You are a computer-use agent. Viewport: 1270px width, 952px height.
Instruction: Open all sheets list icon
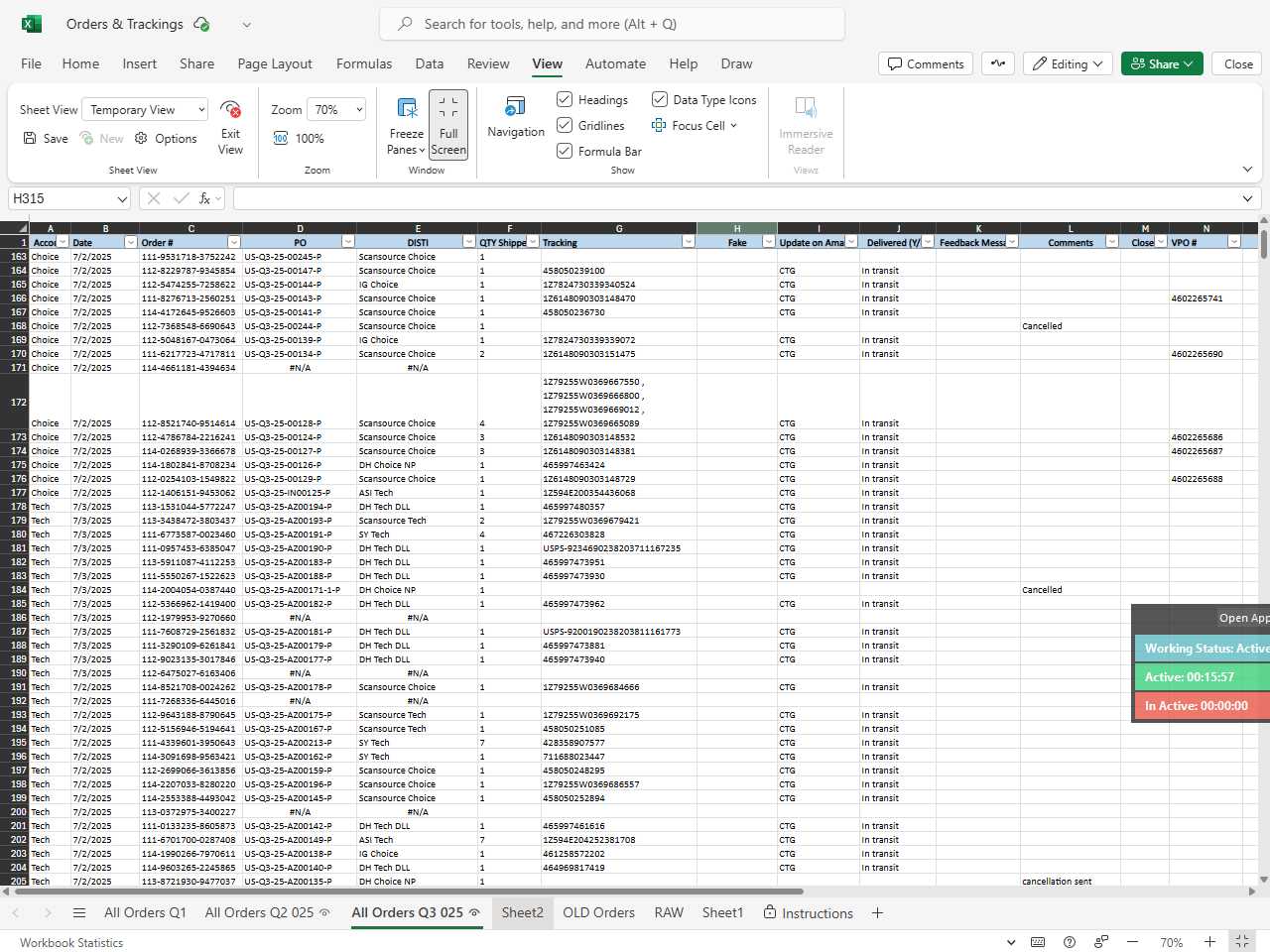point(79,913)
